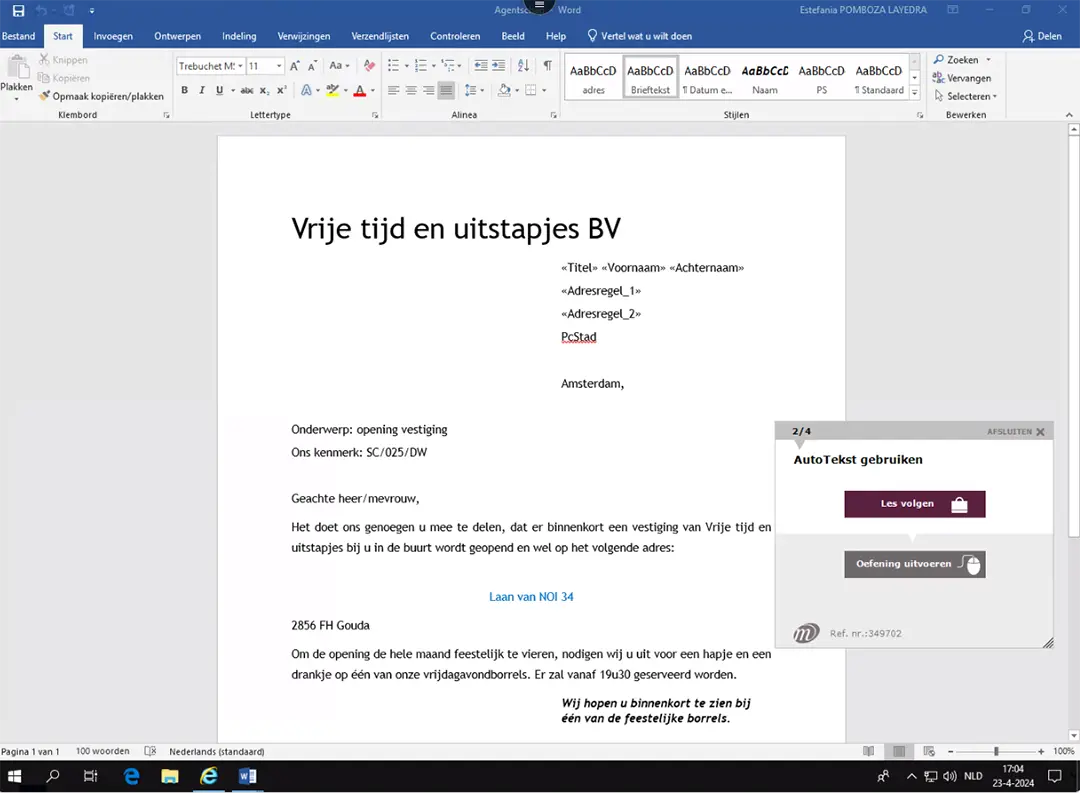This screenshot has width=1080, height=793.
Task: Open the font size dropdown
Action: pos(279,66)
